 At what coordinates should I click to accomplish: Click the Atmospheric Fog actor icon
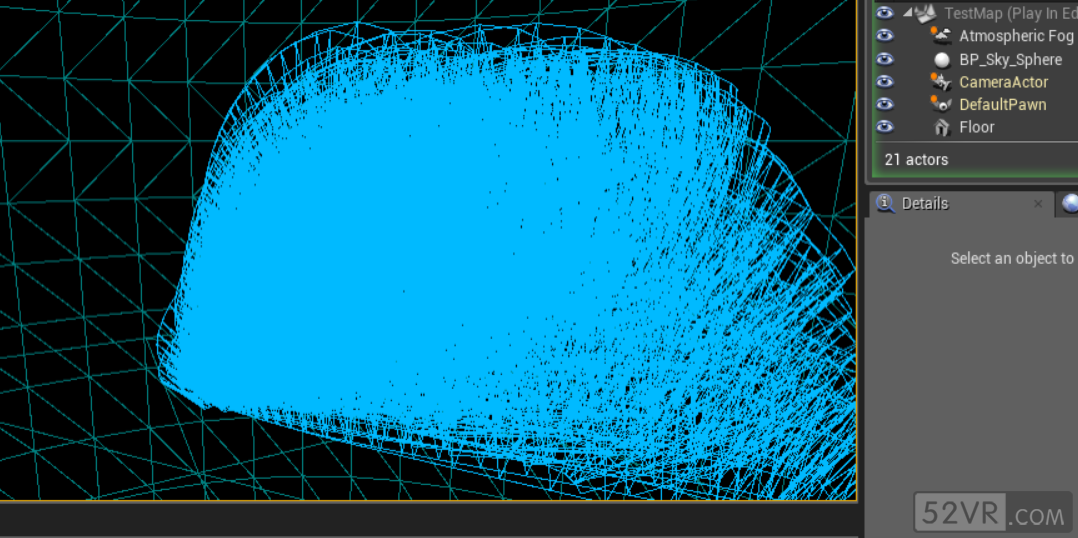coord(940,36)
